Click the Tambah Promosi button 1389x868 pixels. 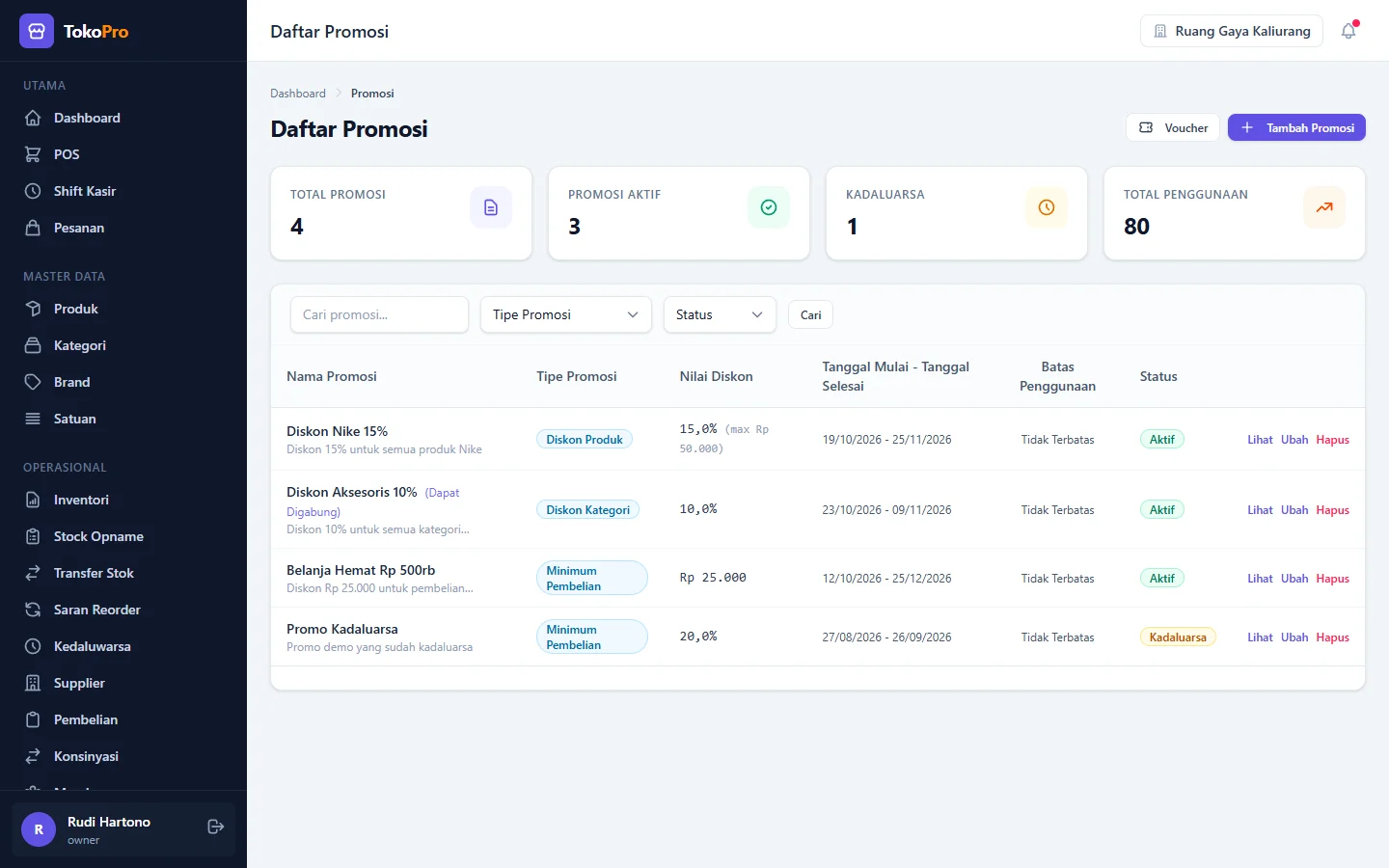(1296, 127)
